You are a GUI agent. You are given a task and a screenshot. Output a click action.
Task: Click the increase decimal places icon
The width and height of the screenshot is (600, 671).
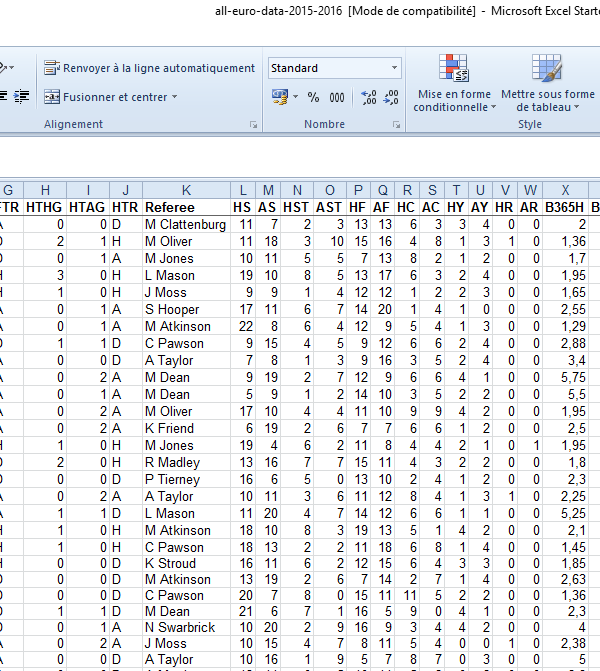pos(368,97)
